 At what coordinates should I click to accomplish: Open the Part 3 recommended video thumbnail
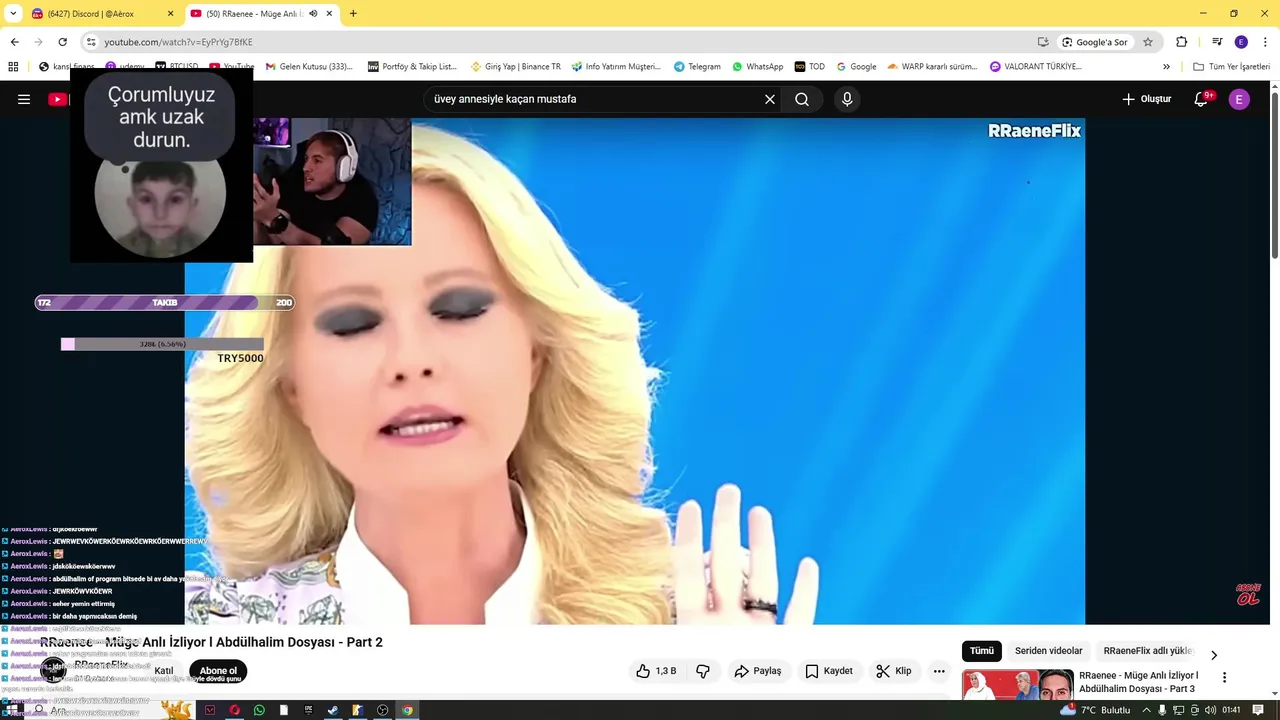click(x=1017, y=685)
